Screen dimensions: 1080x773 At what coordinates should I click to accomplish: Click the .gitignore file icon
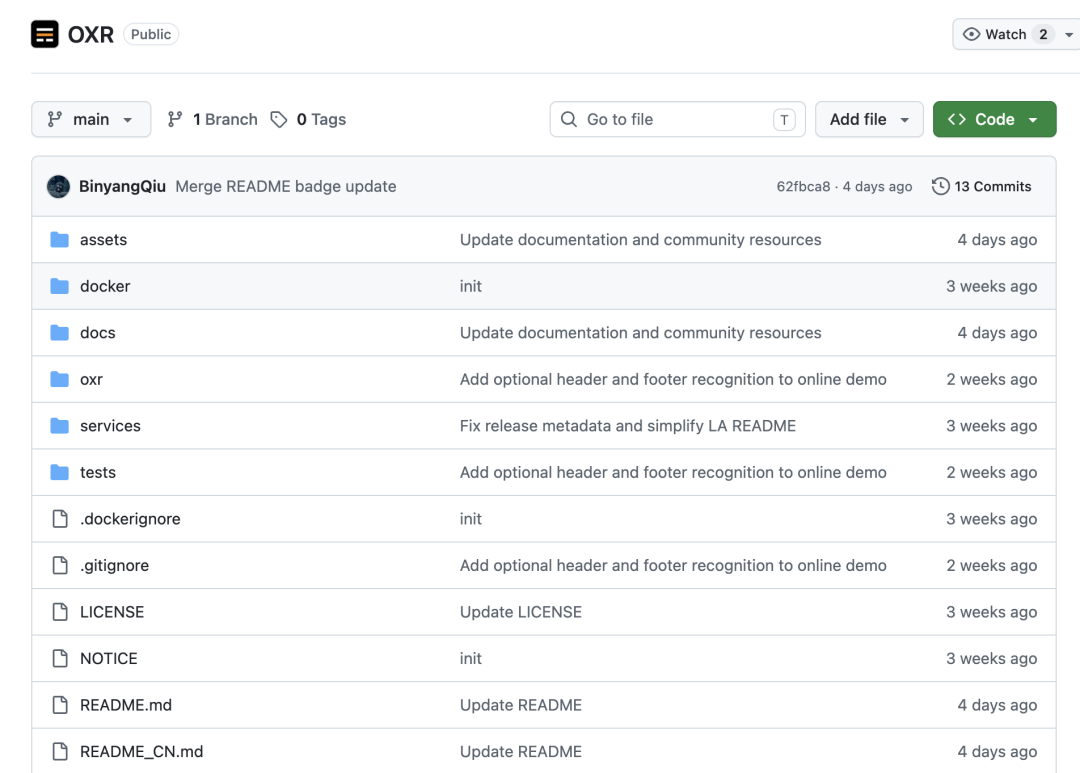60,565
